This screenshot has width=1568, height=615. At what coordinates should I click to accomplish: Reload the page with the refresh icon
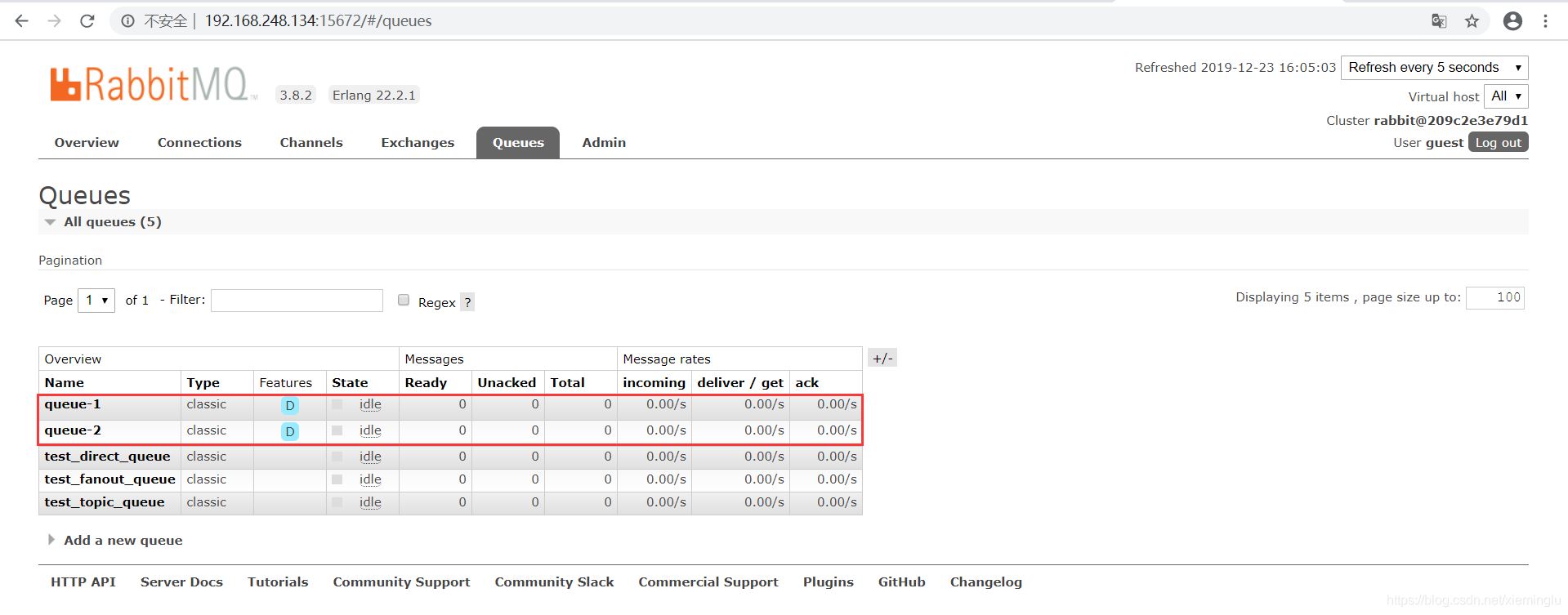tap(87, 21)
